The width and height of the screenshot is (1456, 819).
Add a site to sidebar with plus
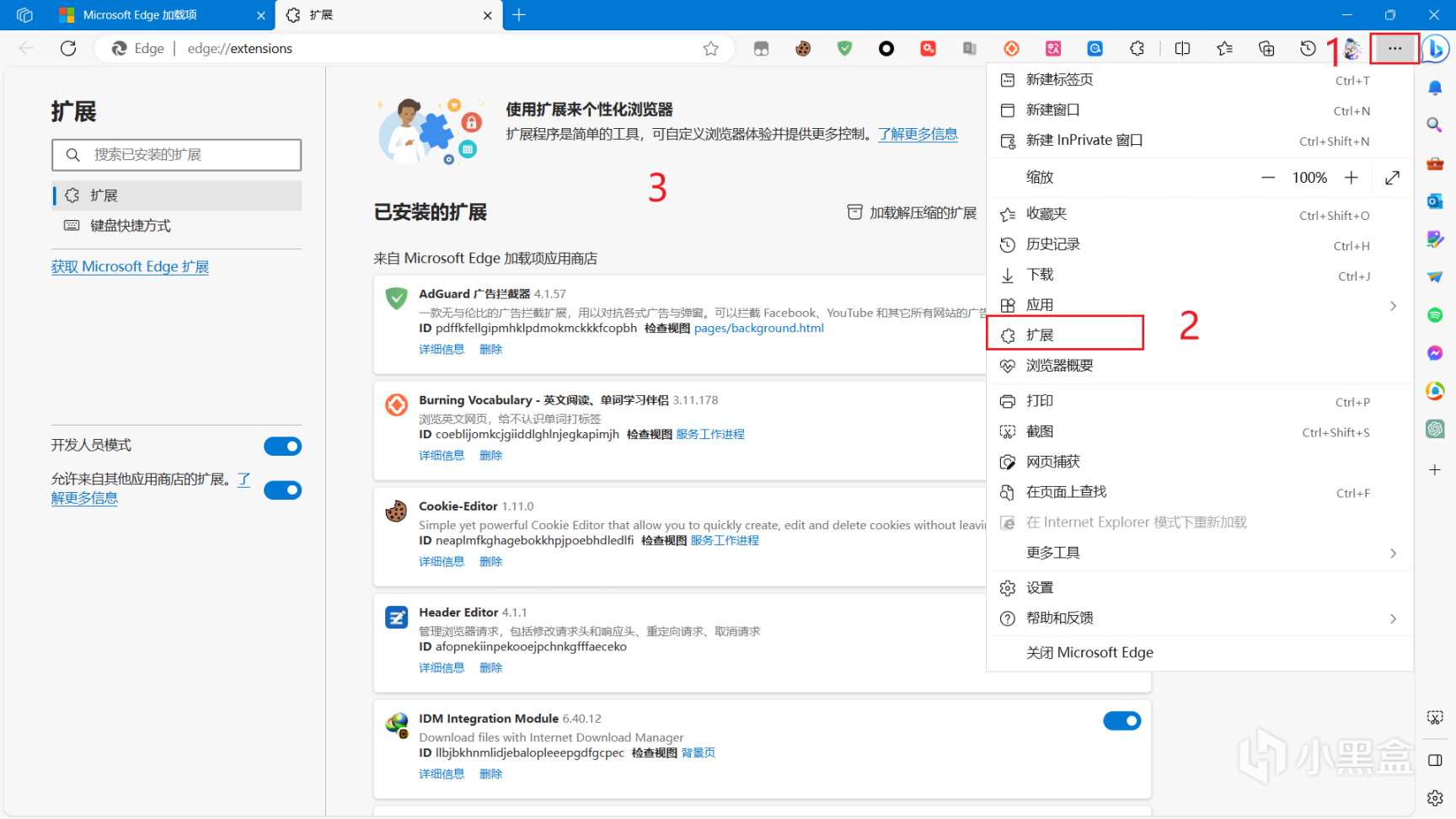(1435, 470)
